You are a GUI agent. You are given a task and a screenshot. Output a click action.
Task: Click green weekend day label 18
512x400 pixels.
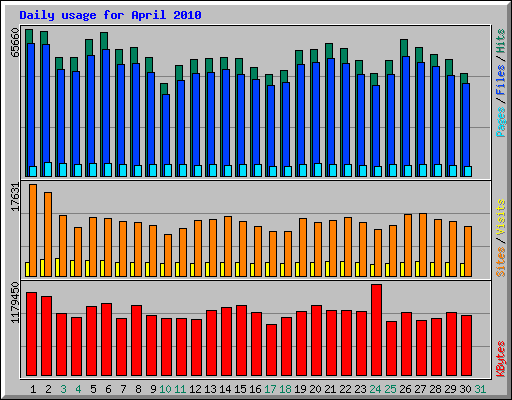[x=285, y=389]
